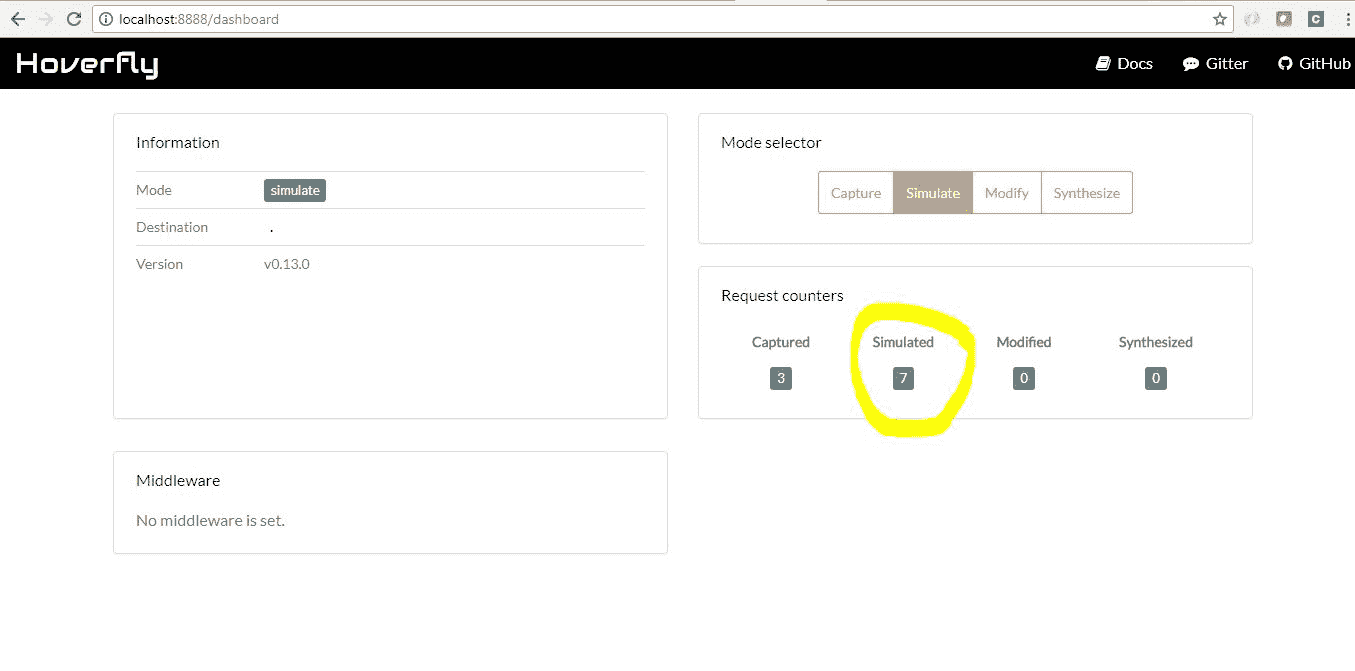Select the Simulate mode button
The image size is (1355, 671).
coord(933,193)
